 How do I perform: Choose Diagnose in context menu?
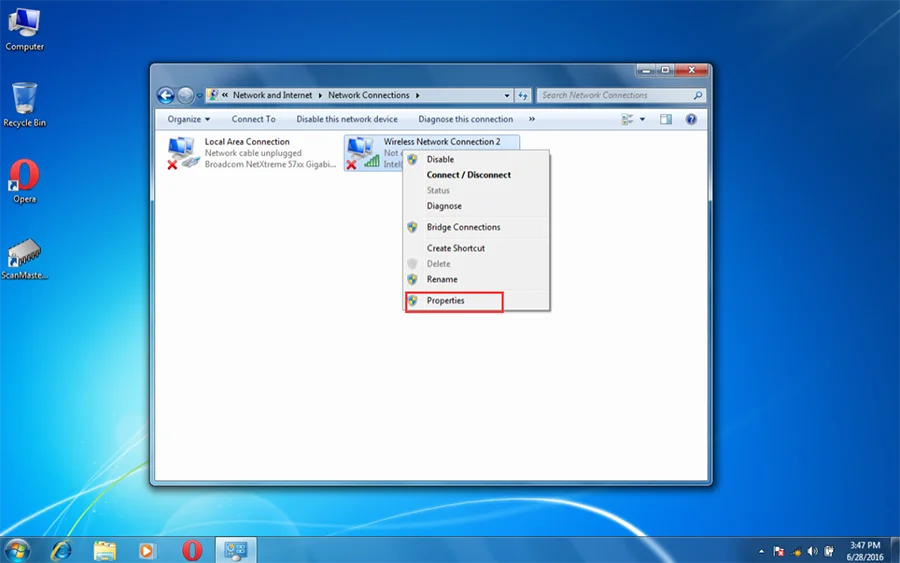(x=476, y=206)
